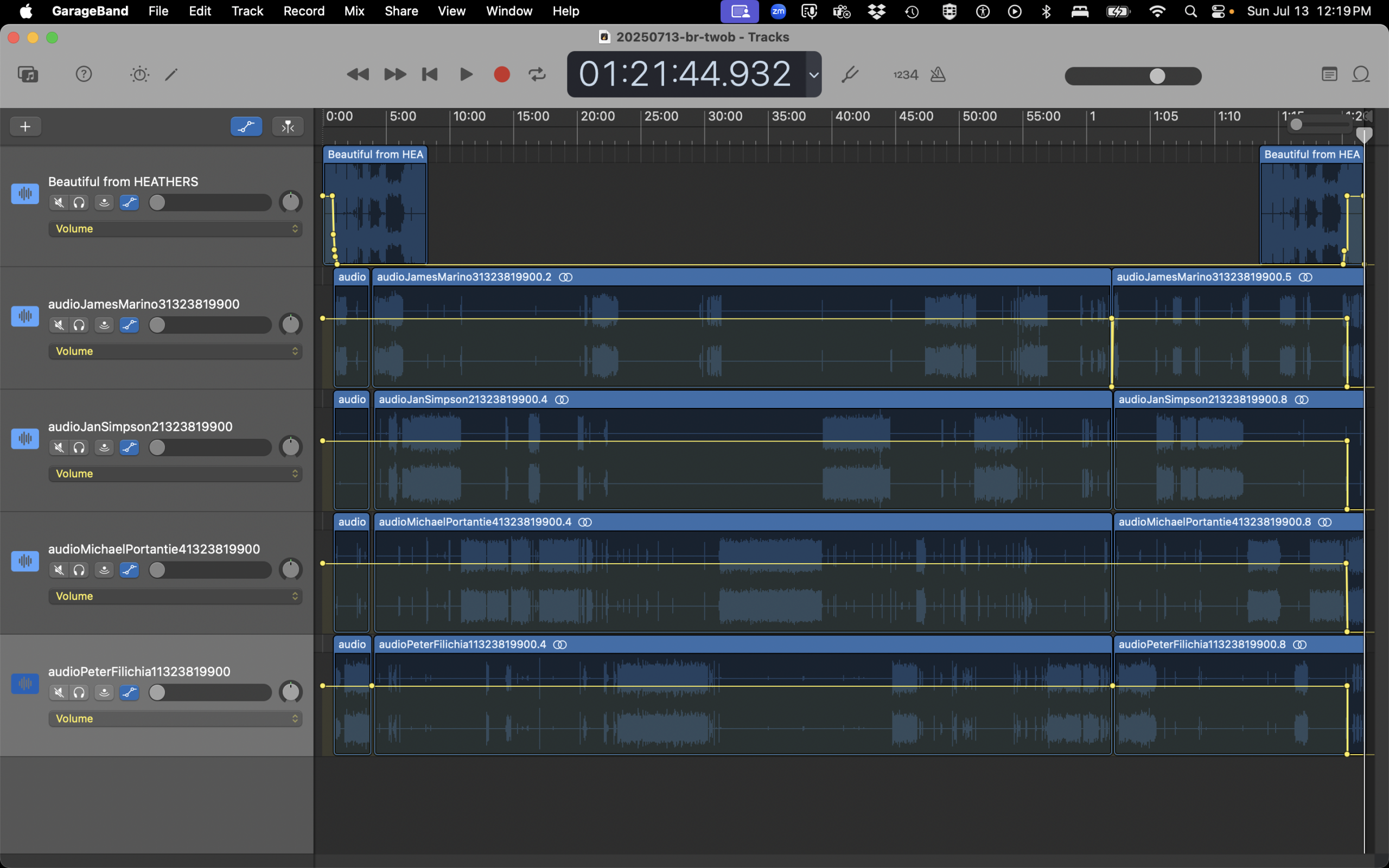Open Volume automation dropdown for Beautiful from HEATHERS
This screenshot has height=868, width=1389.
[x=175, y=228]
